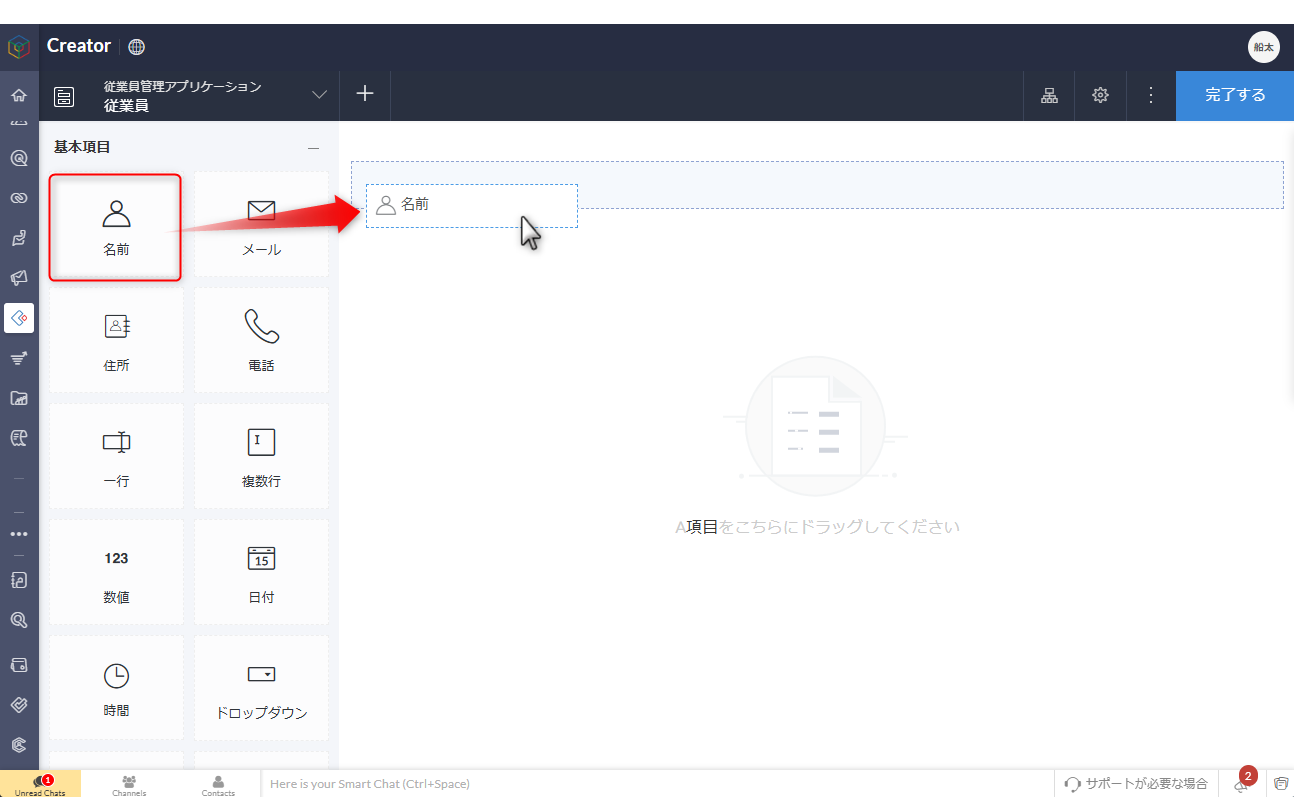Screen dimensions: 1294x797
Task: Open the three-dot more options menu
Action: 1150,95
